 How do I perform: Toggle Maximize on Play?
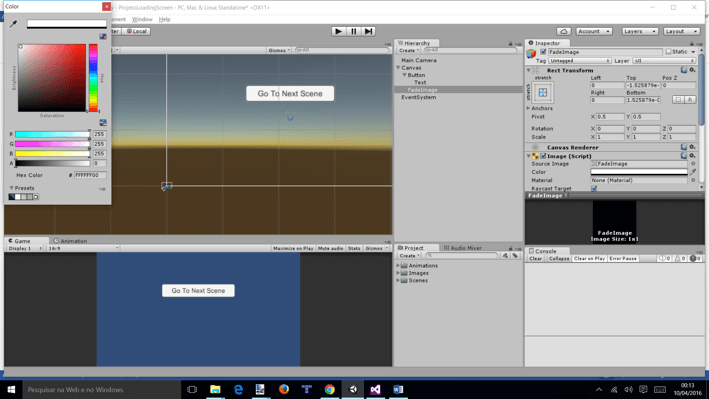click(293, 248)
